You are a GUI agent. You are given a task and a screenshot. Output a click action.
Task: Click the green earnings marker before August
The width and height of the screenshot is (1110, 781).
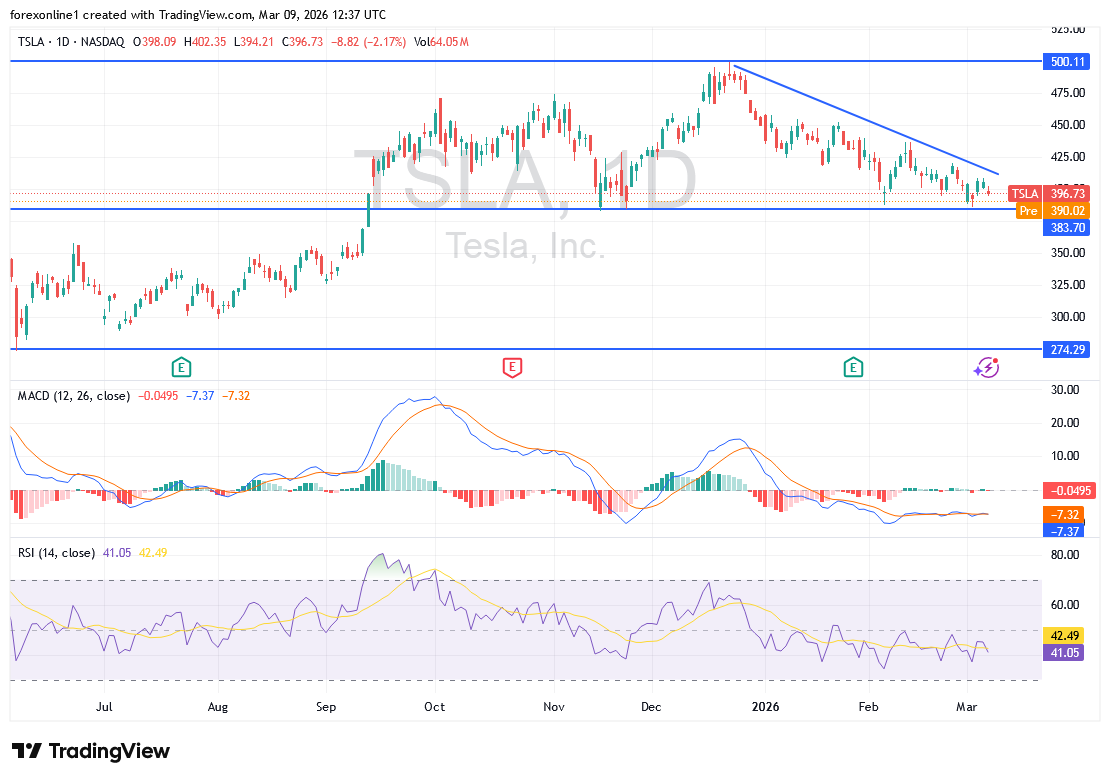click(x=181, y=367)
